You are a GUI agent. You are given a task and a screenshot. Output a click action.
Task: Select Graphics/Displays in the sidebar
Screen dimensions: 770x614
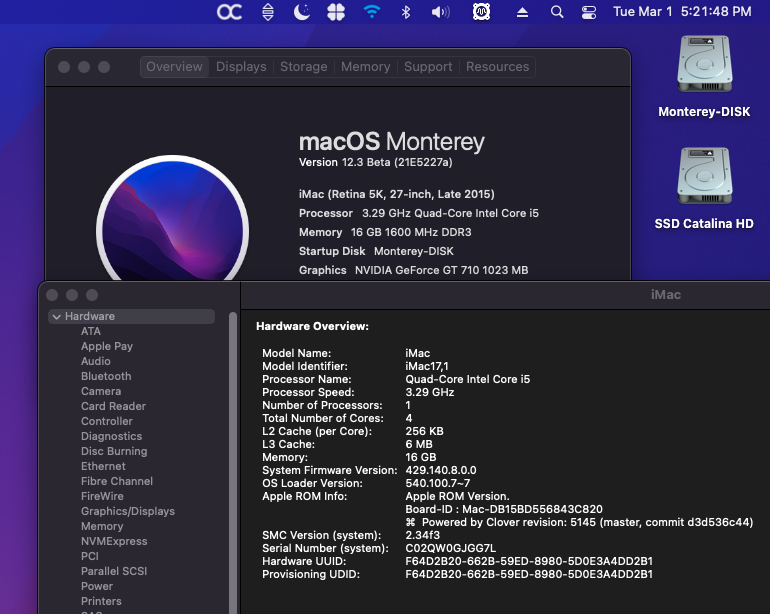click(128, 511)
